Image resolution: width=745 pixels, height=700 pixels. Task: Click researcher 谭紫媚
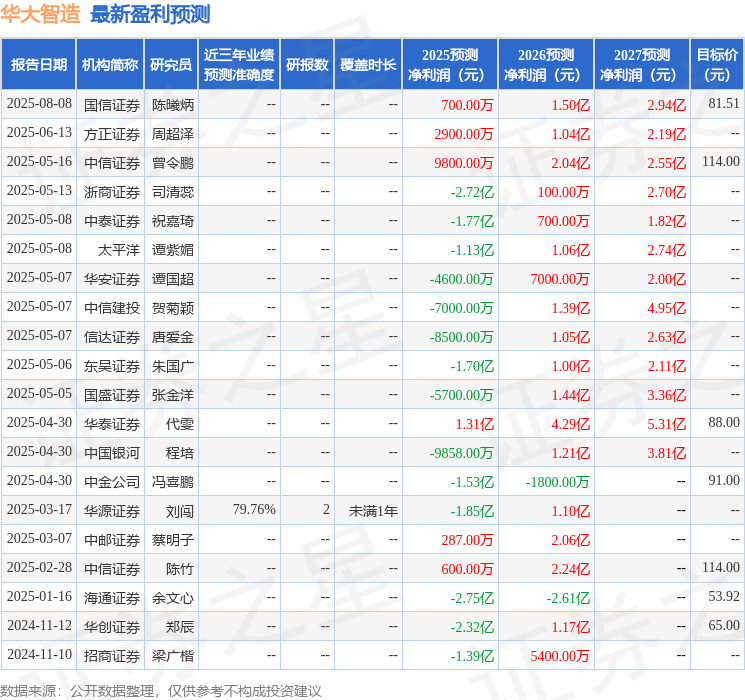[x=172, y=250]
